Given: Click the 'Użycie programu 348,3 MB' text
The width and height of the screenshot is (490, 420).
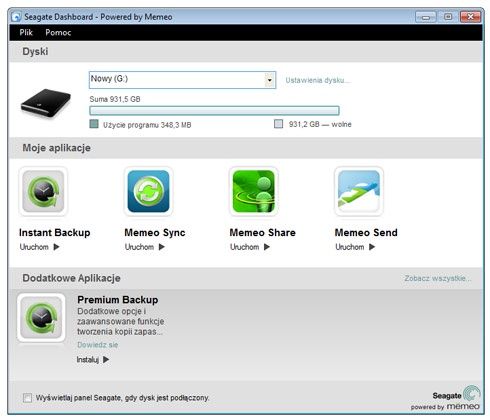Looking at the screenshot, I should coord(147,125).
